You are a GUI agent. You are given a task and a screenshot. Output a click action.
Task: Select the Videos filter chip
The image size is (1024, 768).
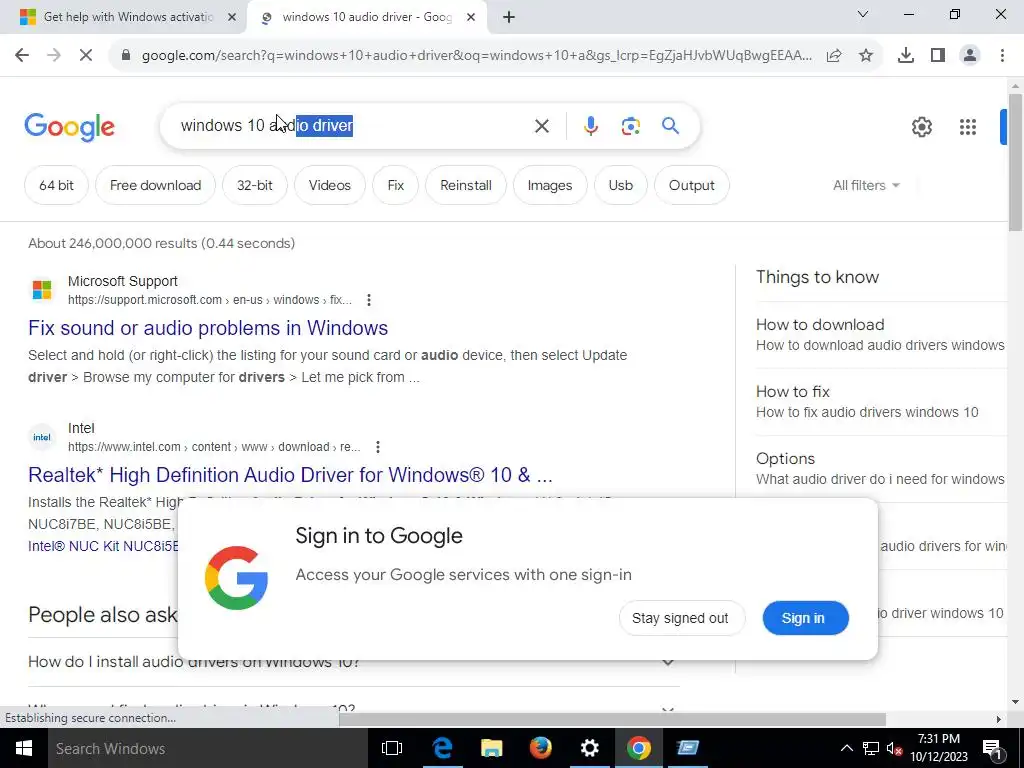tap(330, 185)
